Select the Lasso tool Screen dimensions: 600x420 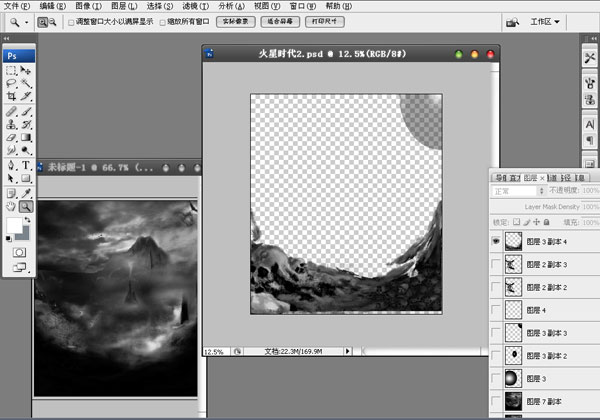(11, 83)
